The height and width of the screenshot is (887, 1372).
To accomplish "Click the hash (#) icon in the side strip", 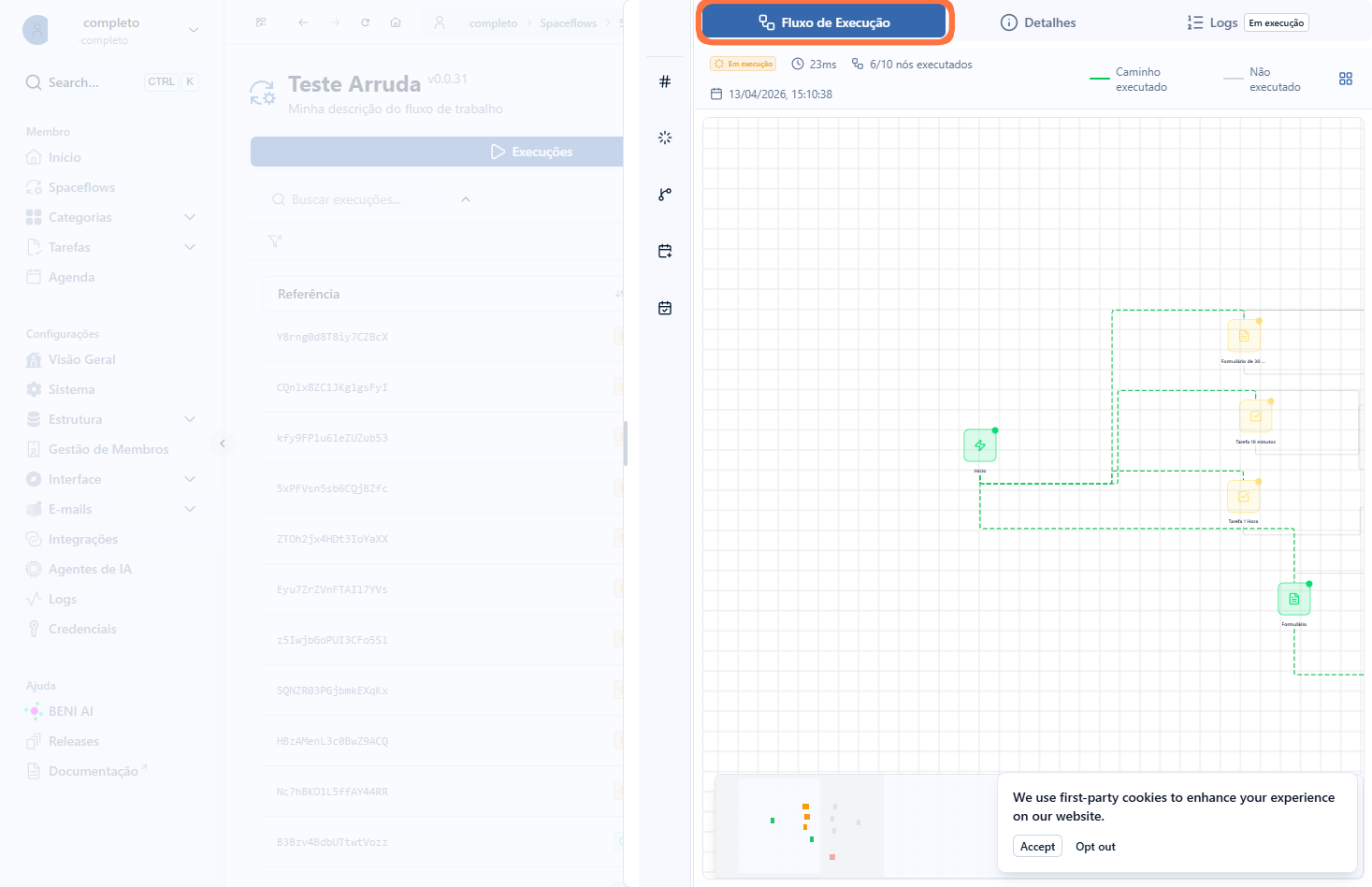I will [665, 81].
